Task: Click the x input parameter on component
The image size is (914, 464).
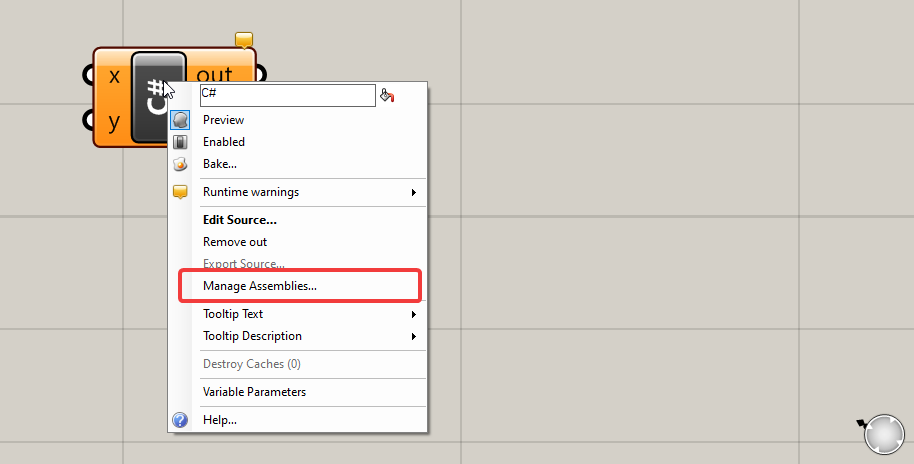Action: [113, 76]
